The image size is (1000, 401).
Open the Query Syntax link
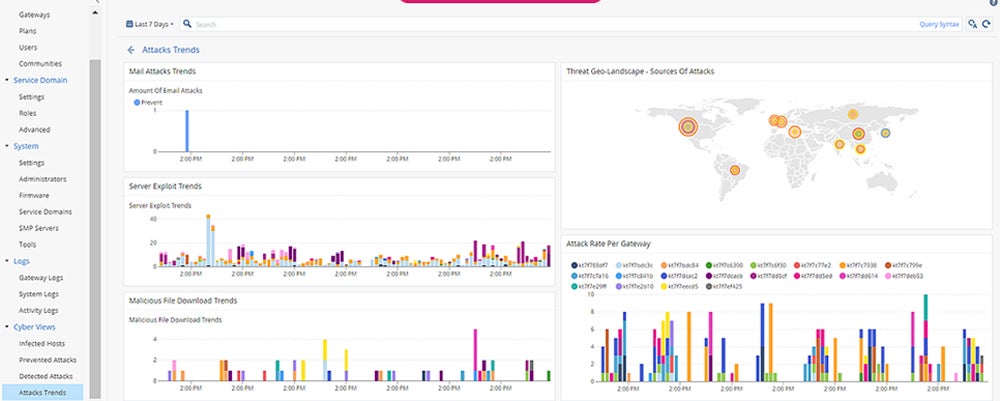click(939, 23)
